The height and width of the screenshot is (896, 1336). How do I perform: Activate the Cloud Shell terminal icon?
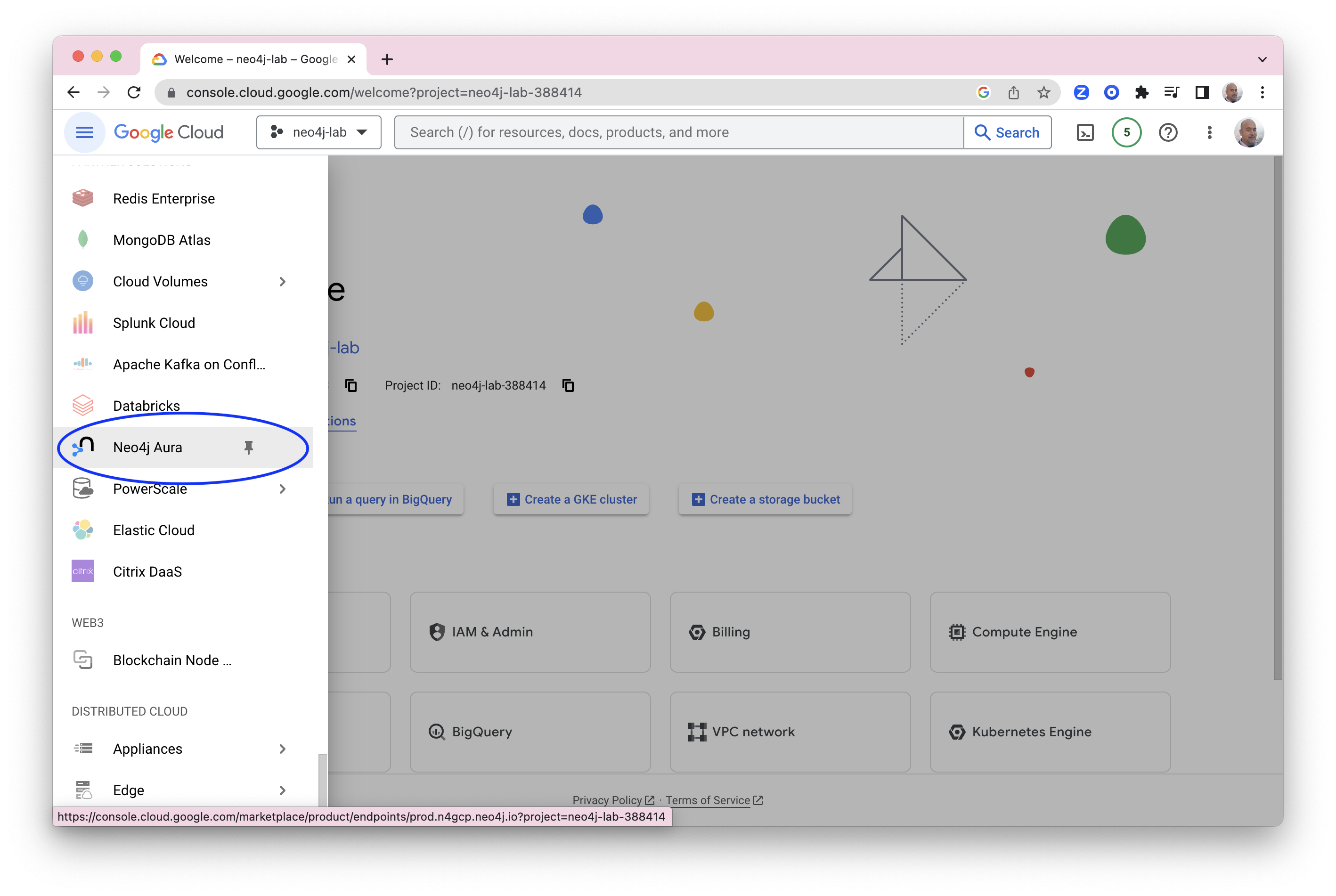coord(1084,132)
